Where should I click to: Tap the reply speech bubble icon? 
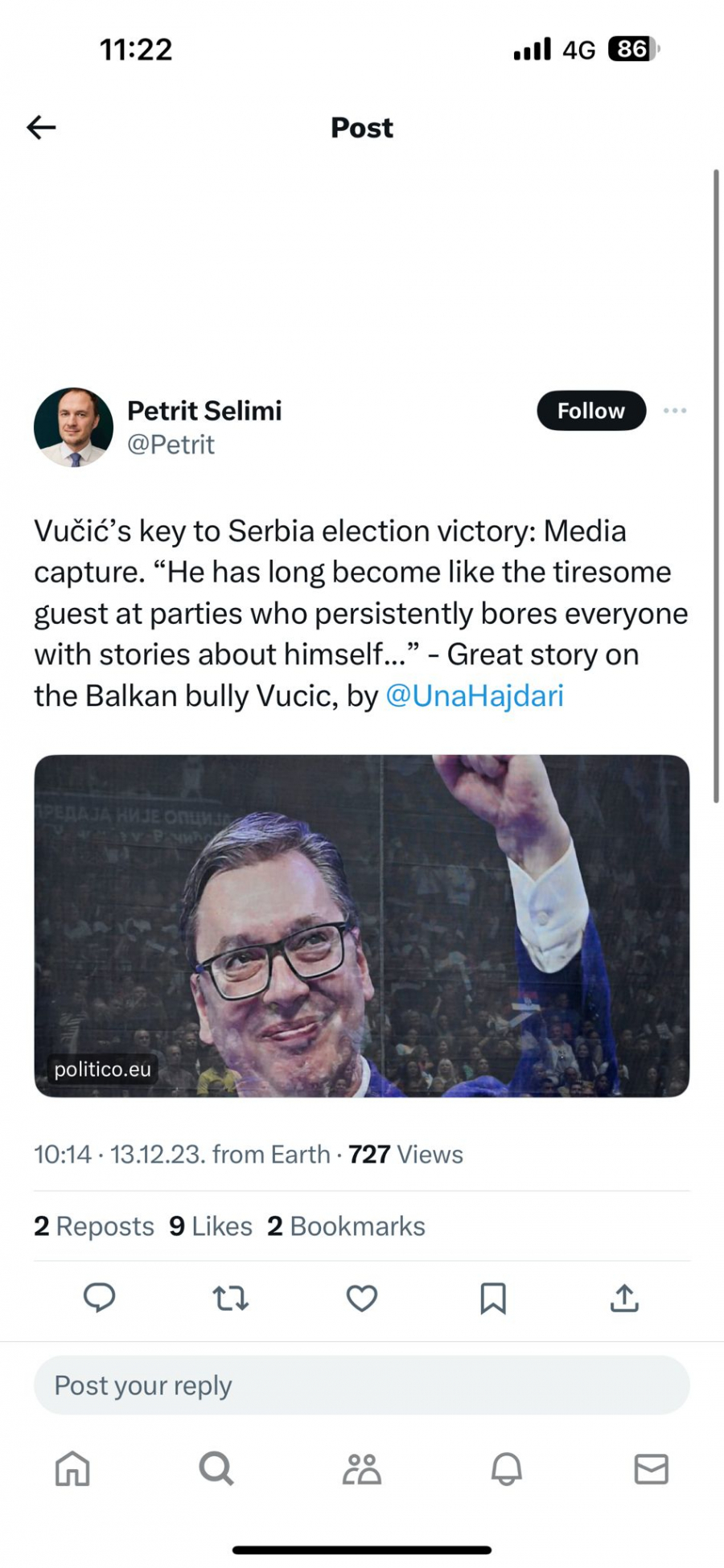100,1298
